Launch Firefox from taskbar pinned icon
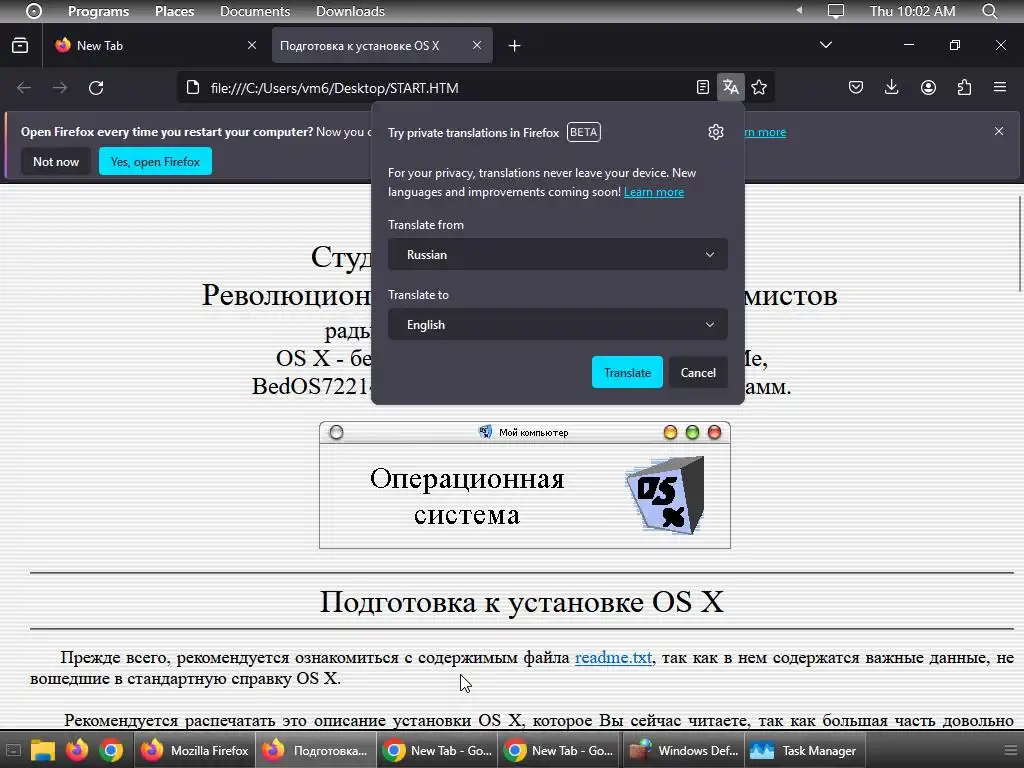Screen dimensions: 1024x768 click(76, 750)
